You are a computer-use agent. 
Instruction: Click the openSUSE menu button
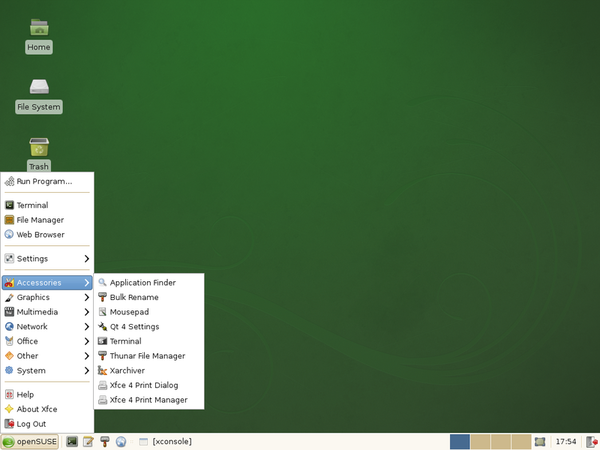30,442
